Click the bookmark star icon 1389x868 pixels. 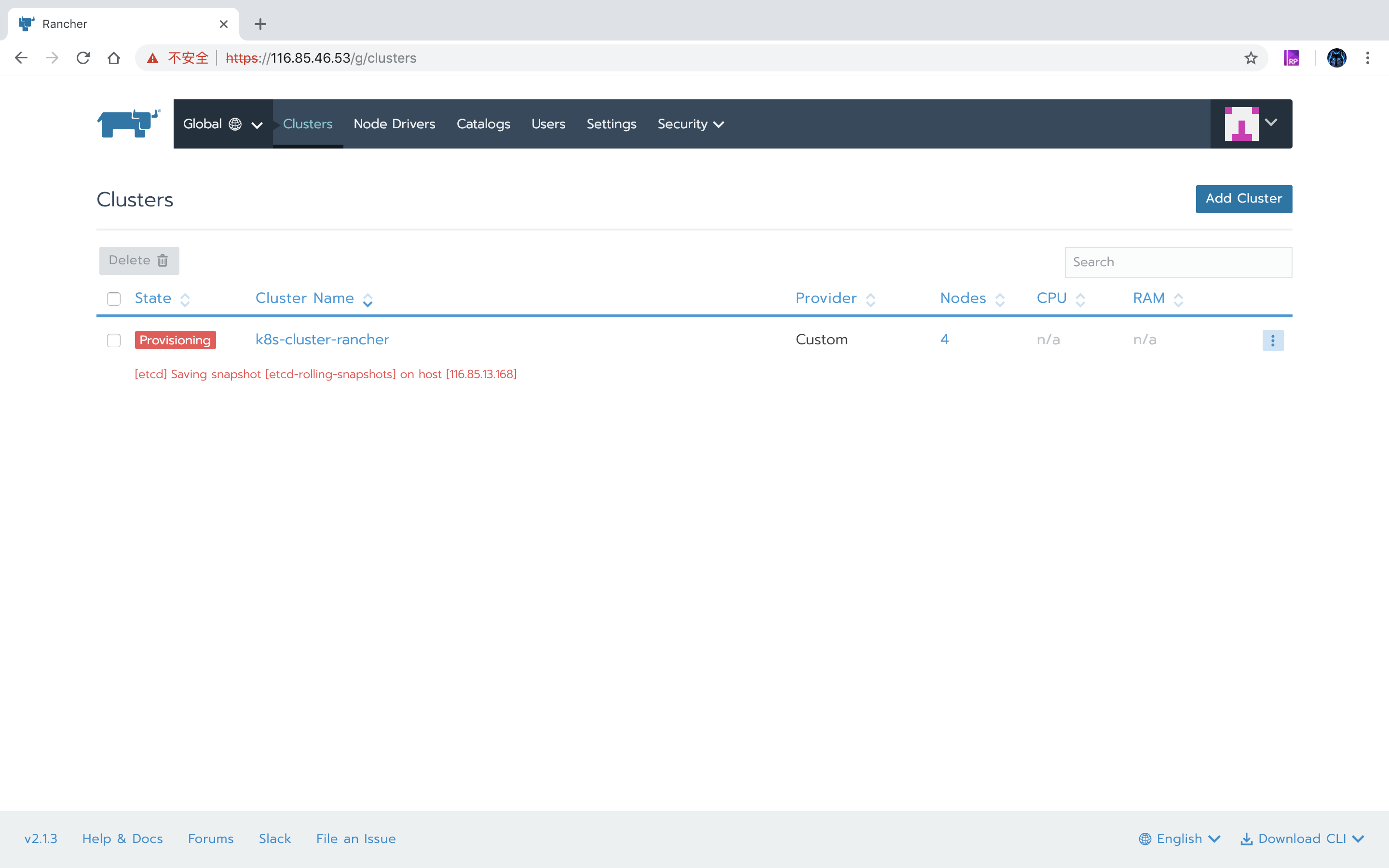[x=1251, y=58]
